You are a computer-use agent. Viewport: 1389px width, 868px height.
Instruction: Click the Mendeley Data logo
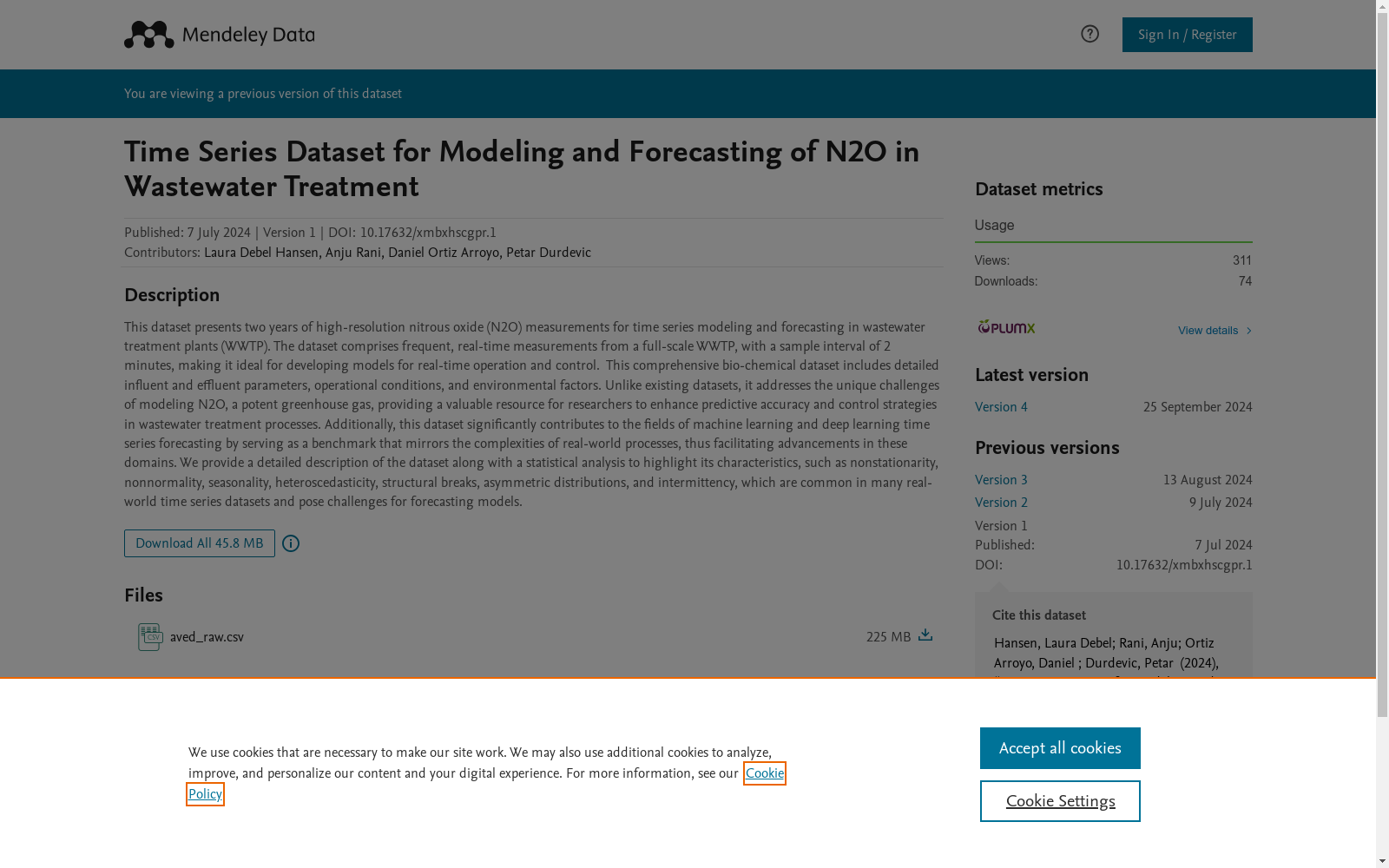tap(219, 35)
